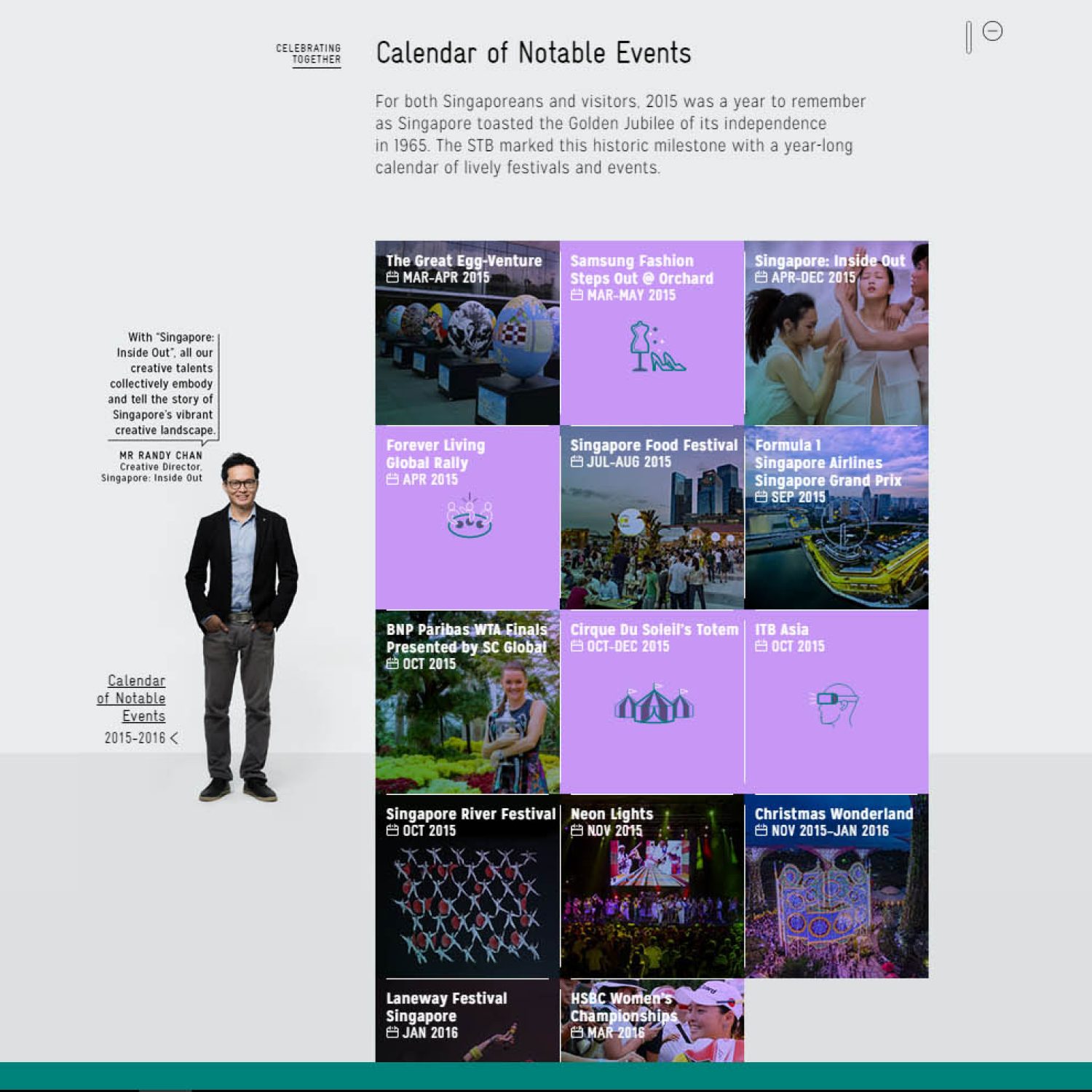
Task: Click the Forever Living rally icon
Action: tap(470, 516)
